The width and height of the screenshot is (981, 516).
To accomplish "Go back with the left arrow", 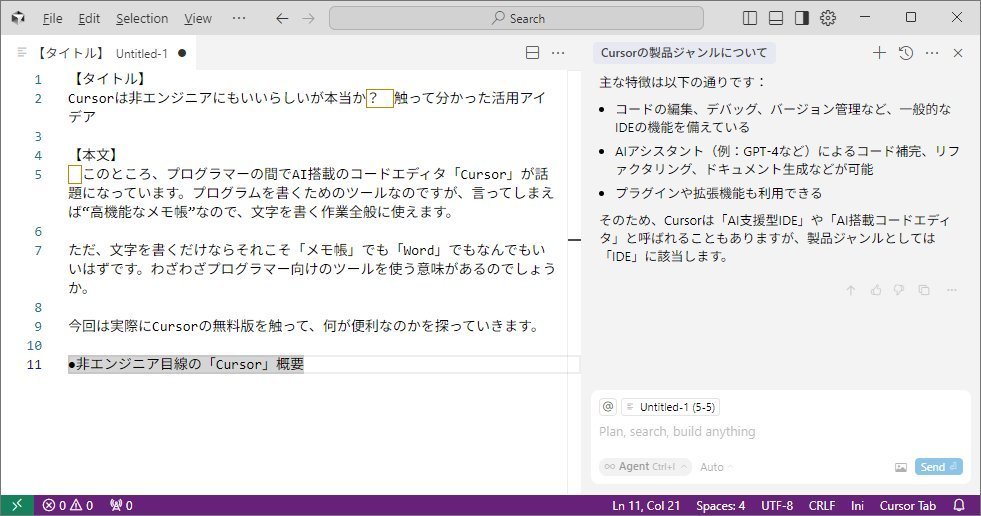I will coord(282,19).
